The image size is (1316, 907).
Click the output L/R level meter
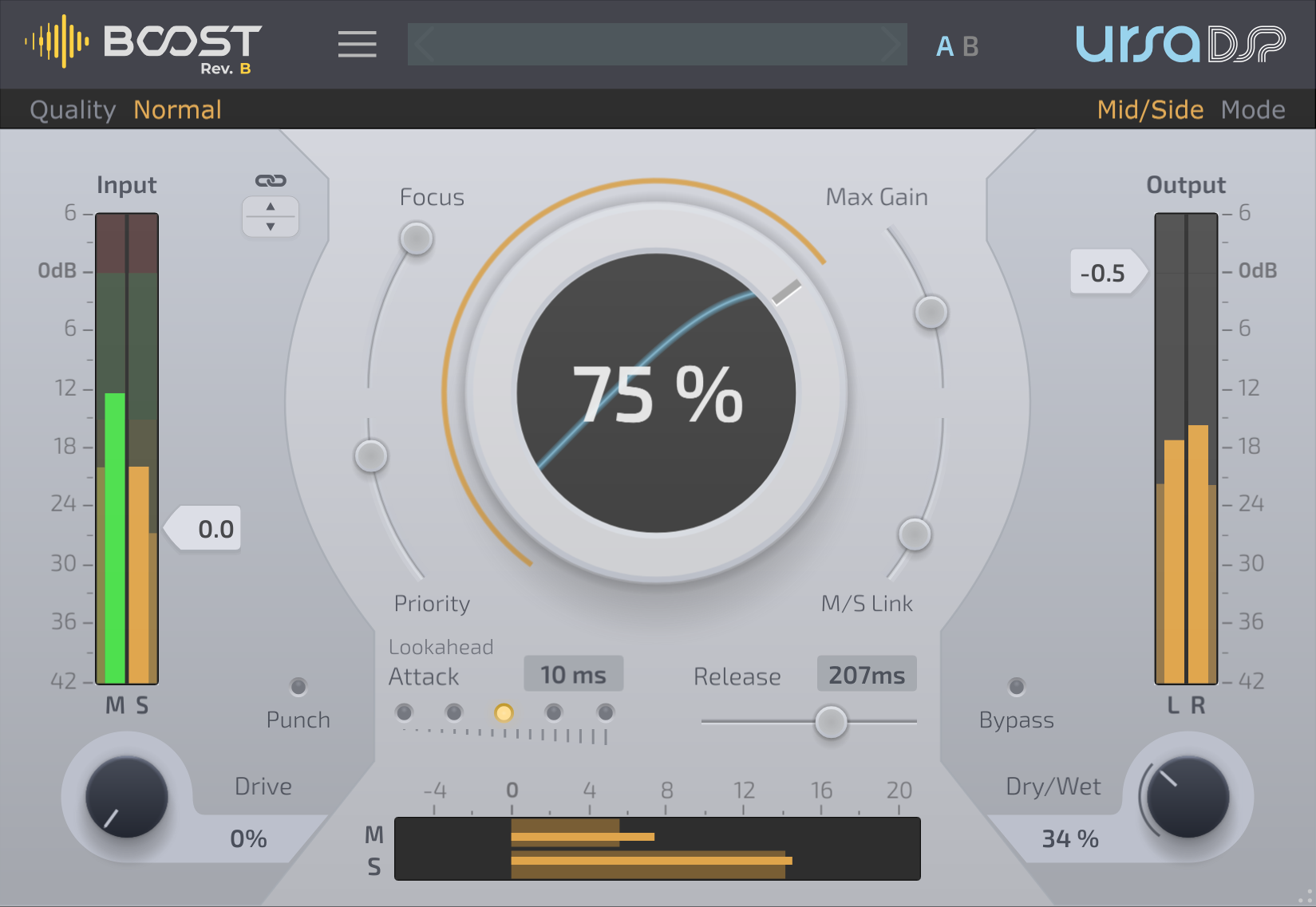coord(1186,448)
